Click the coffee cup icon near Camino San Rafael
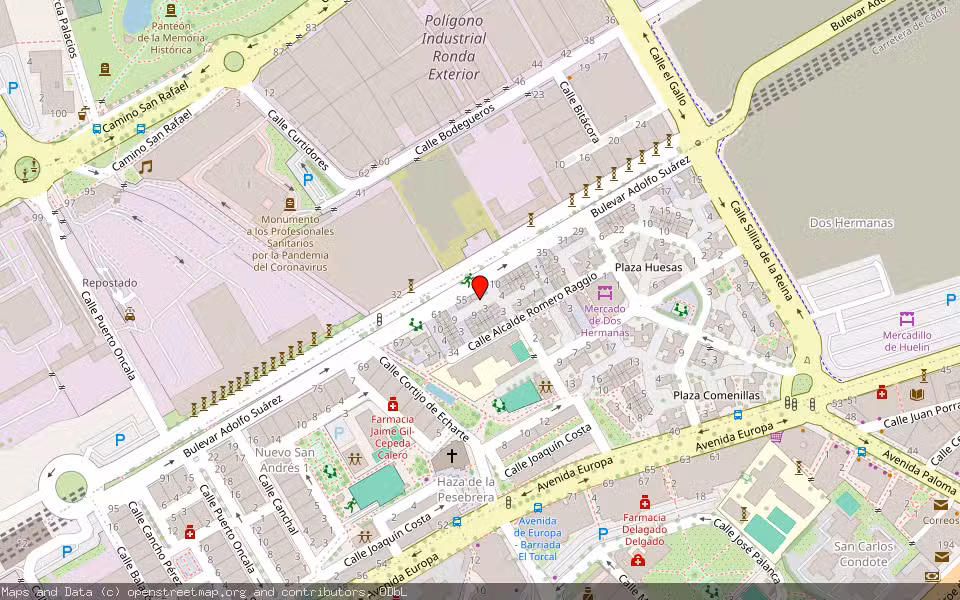 pyautogui.click(x=83, y=113)
